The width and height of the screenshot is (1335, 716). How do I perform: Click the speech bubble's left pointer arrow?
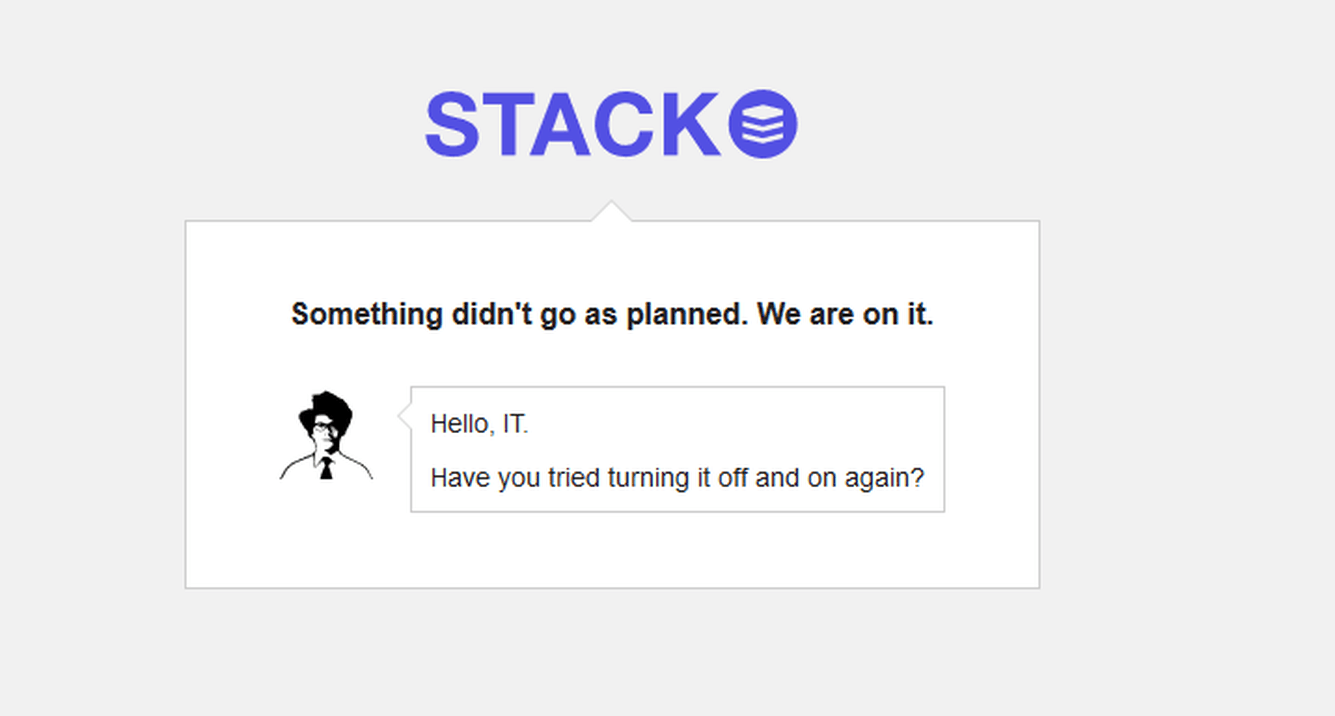click(x=404, y=414)
